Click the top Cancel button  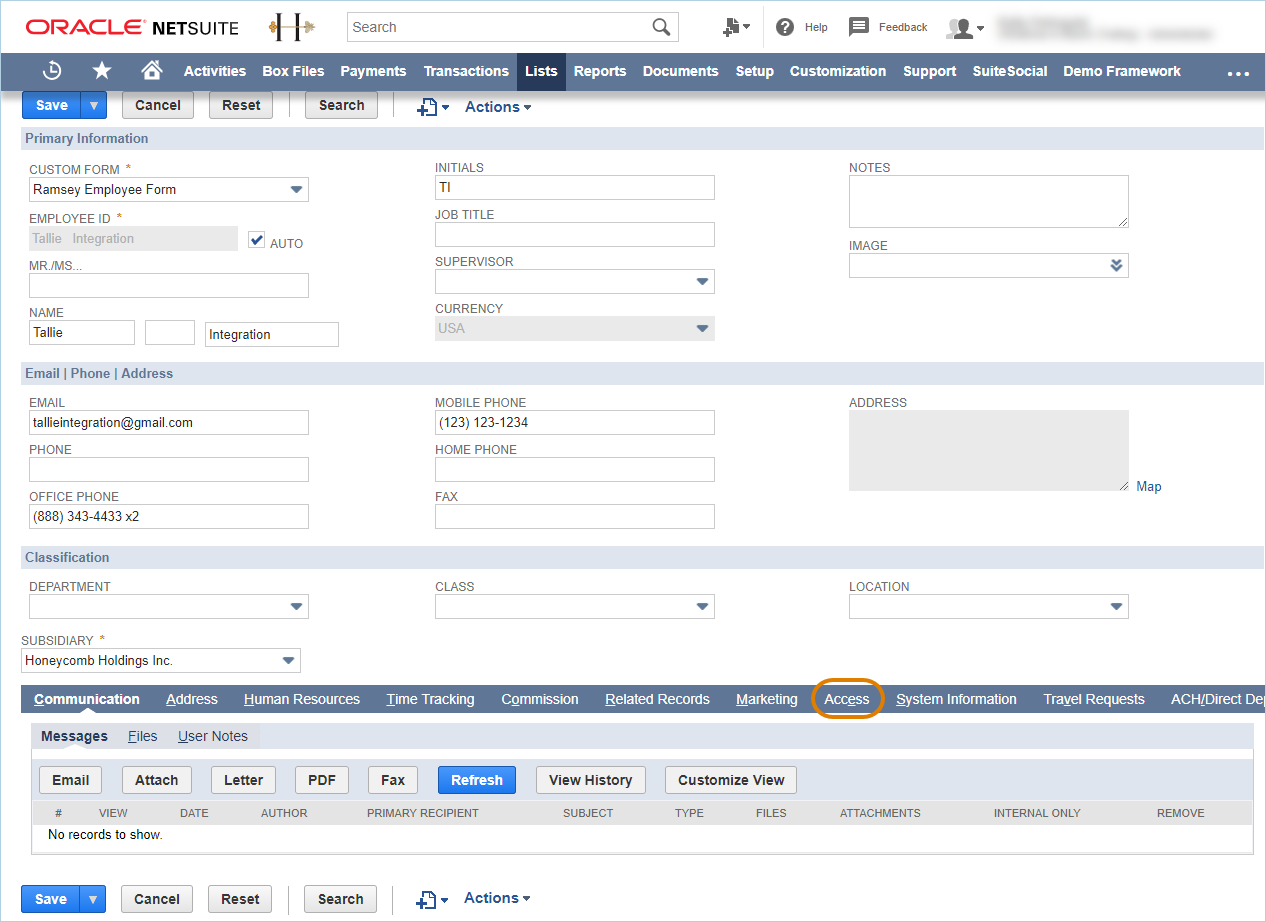[158, 105]
